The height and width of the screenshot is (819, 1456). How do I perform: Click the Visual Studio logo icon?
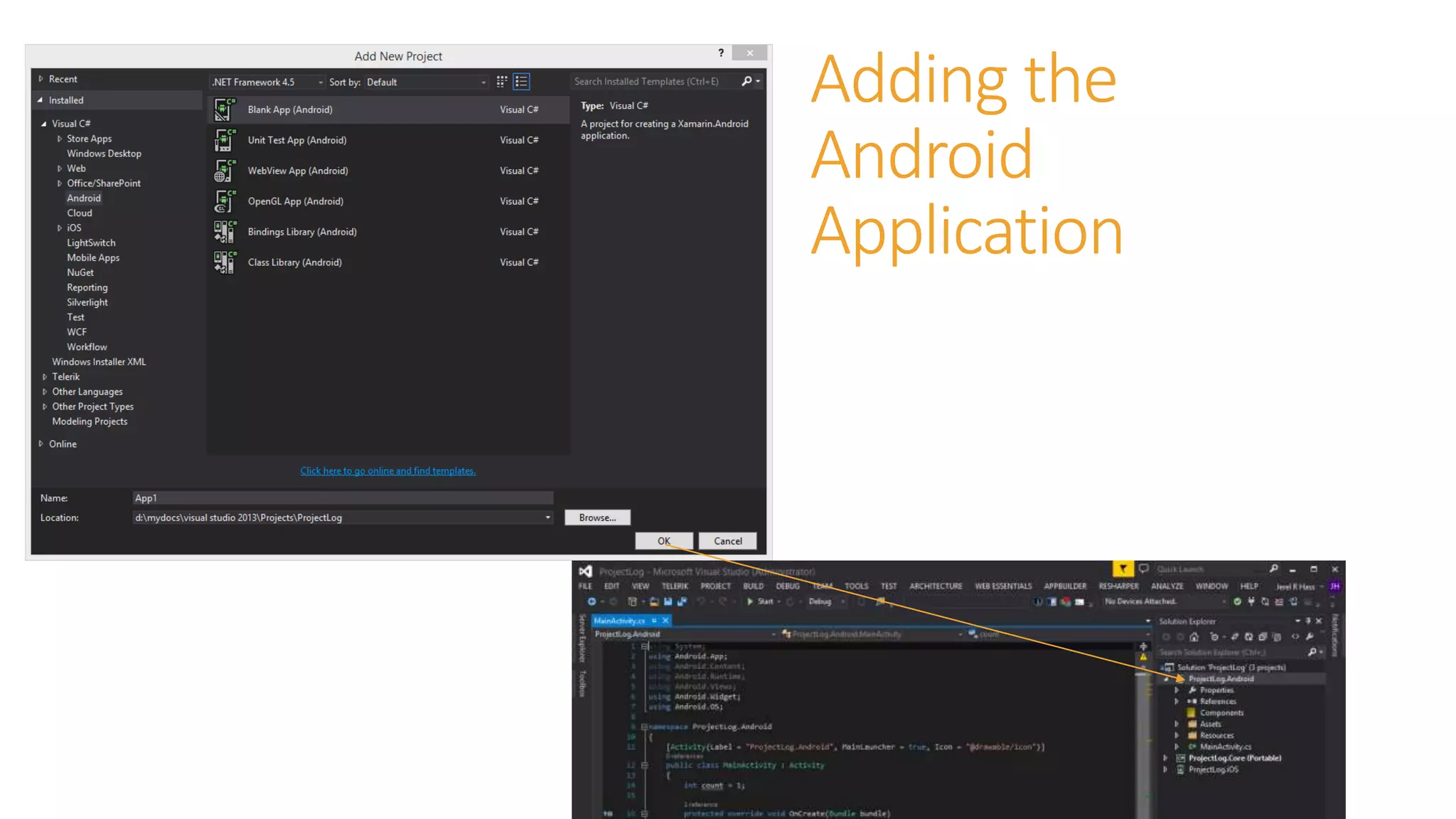(585, 571)
